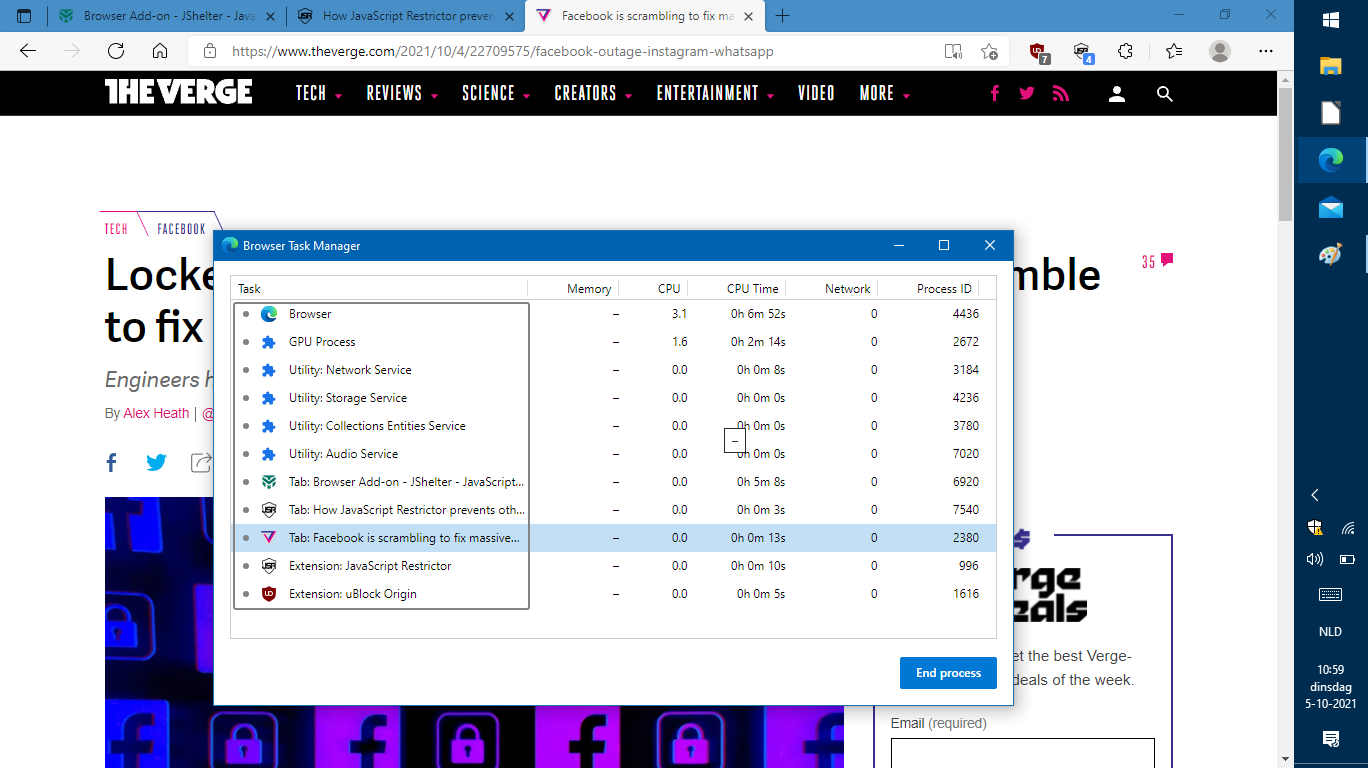Select the Utility: Storage Service row

[613, 398]
